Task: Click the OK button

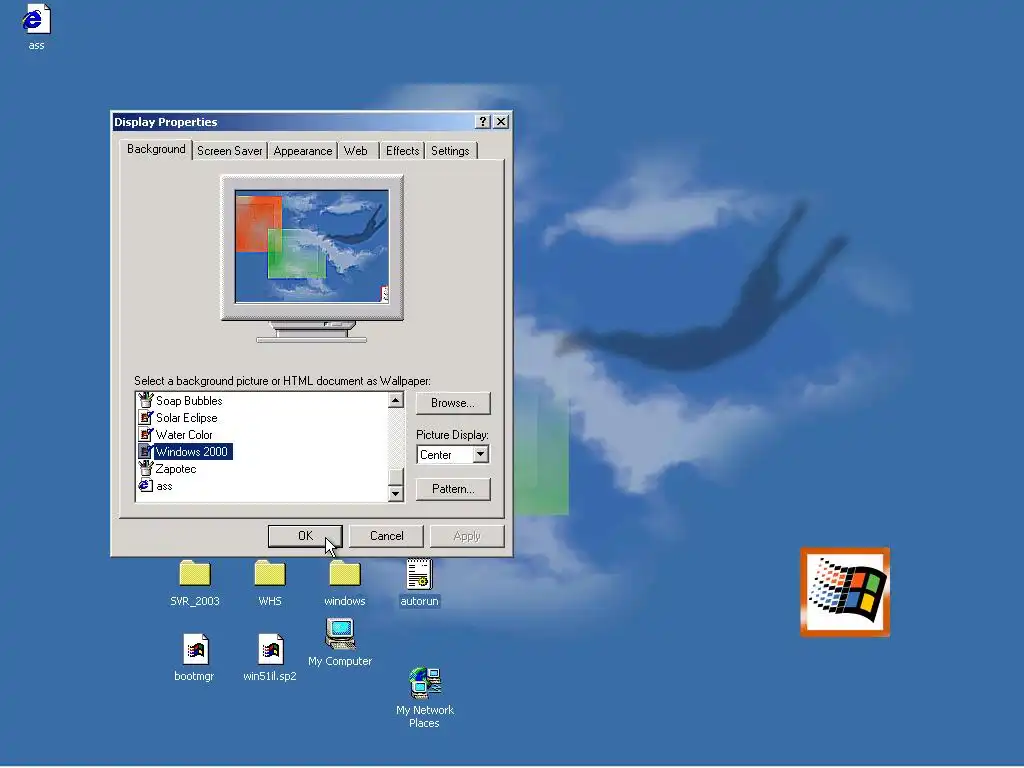Action: click(305, 536)
